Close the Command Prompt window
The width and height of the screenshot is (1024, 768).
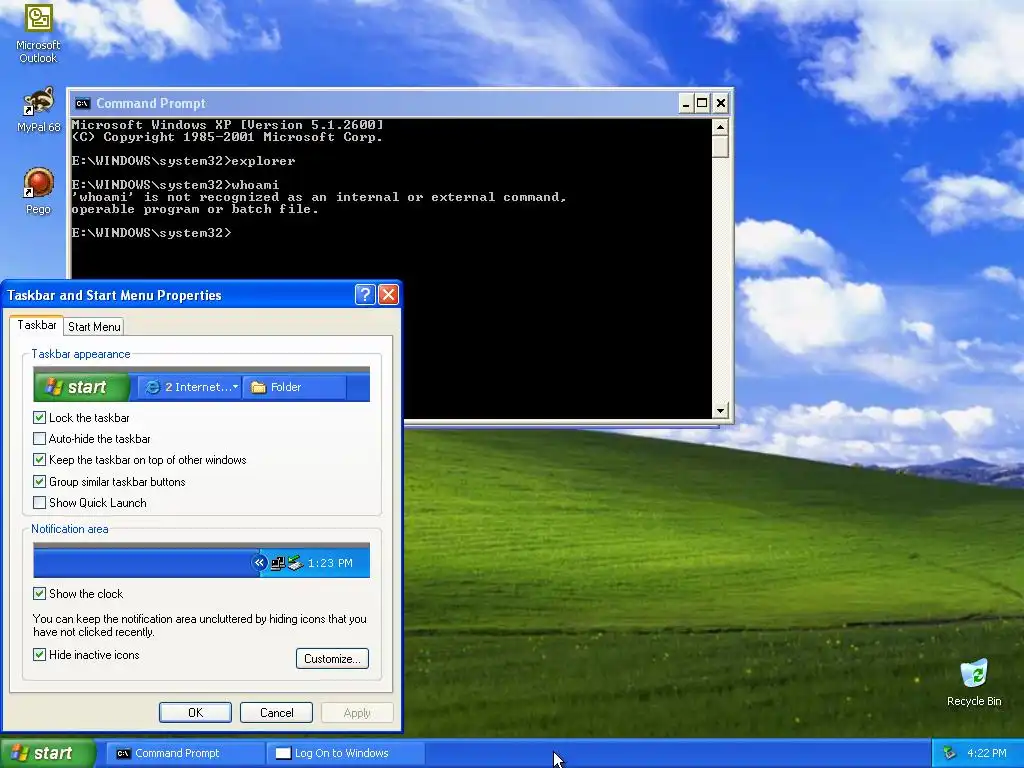click(x=721, y=103)
